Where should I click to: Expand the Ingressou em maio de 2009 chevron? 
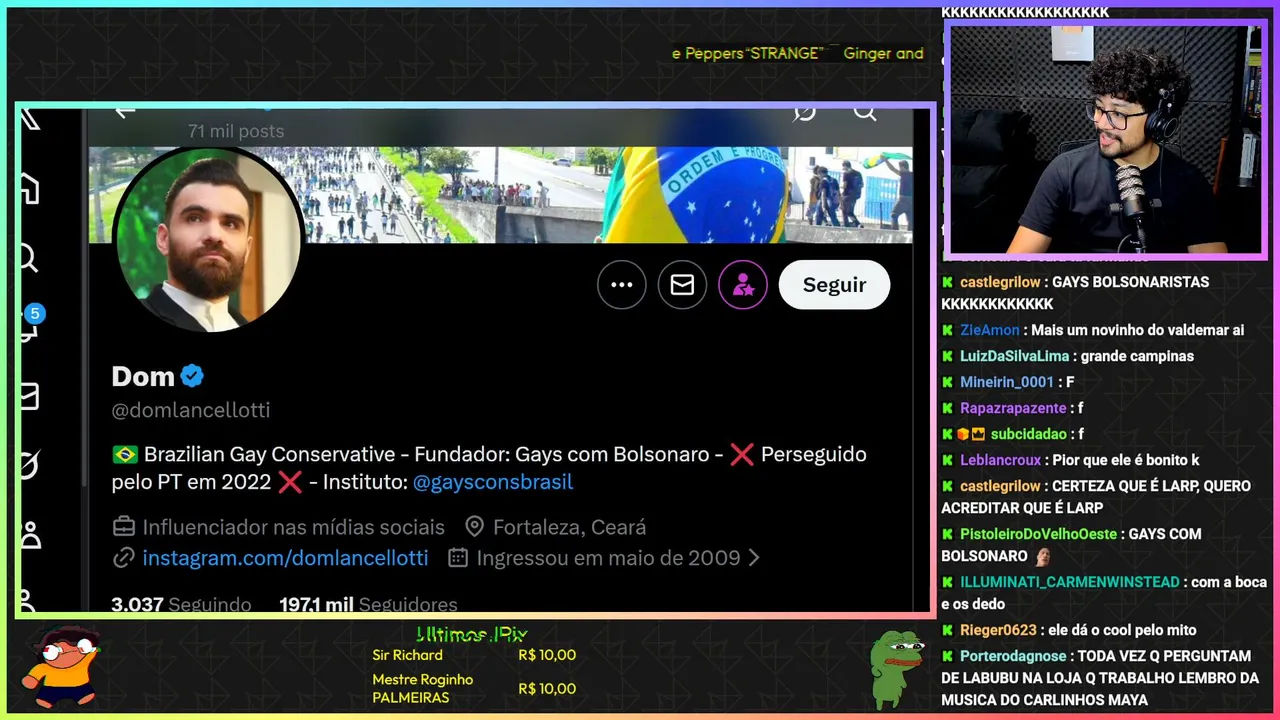click(x=754, y=558)
